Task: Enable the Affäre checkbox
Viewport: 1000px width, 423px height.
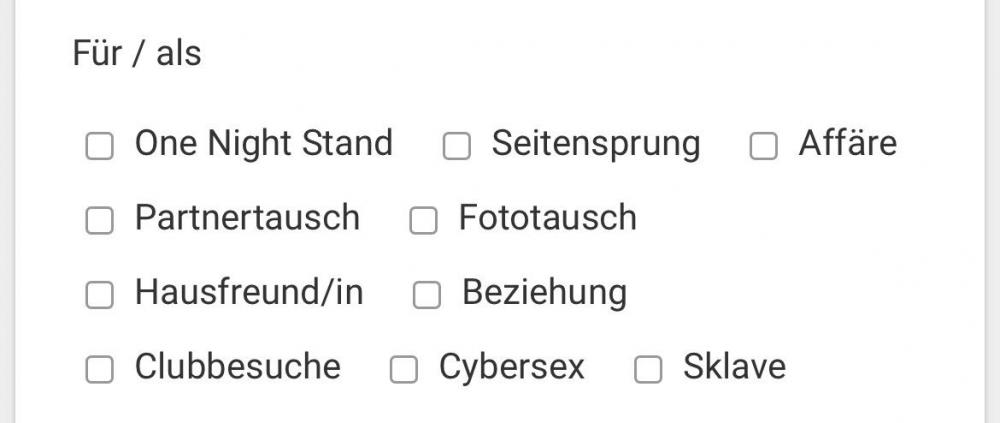Action: point(763,146)
